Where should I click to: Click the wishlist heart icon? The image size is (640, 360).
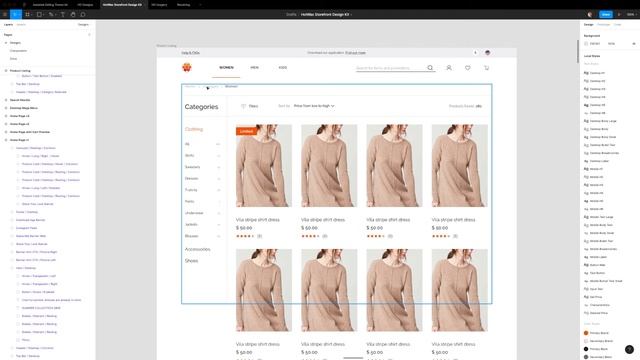coord(468,68)
